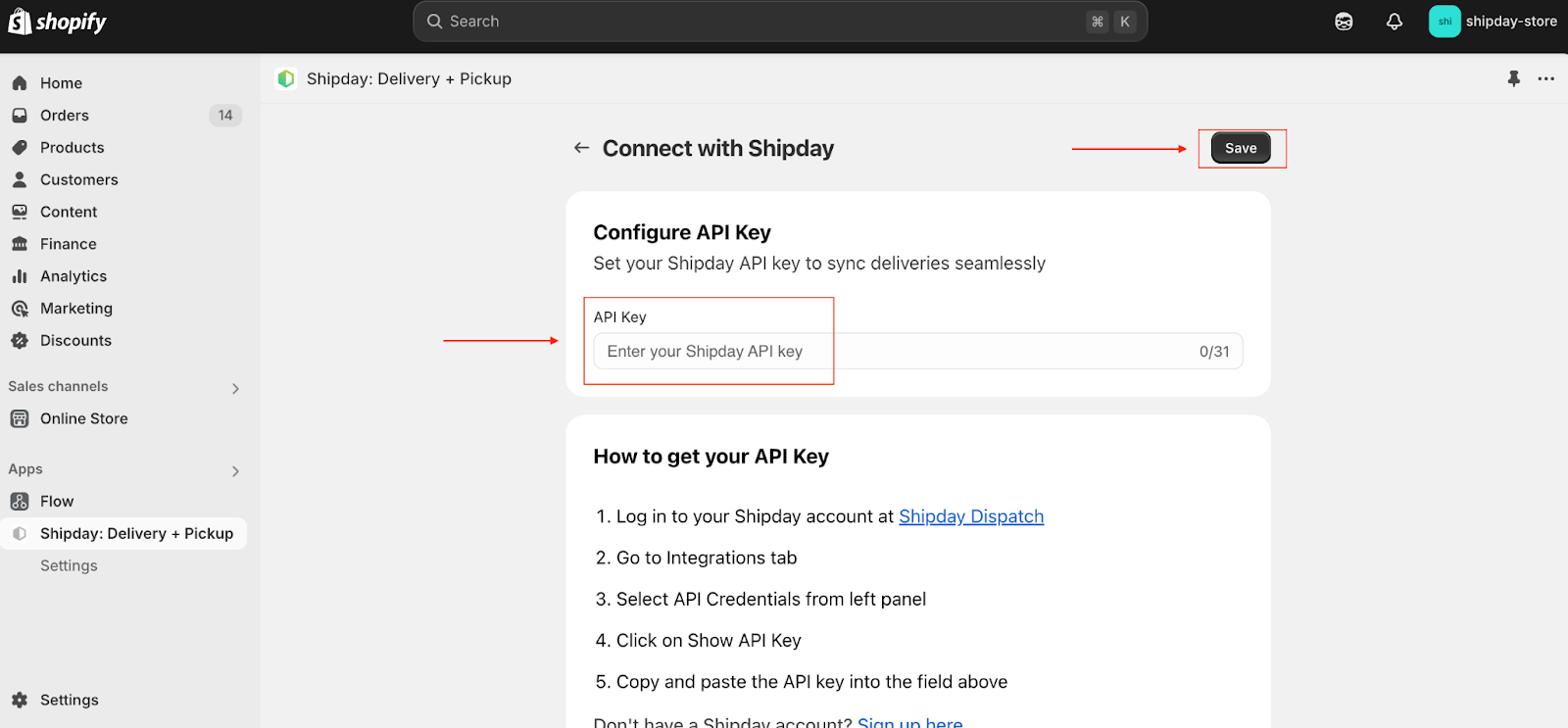Pin the Shipday app
This screenshot has width=1568, height=728.
coord(1514,78)
